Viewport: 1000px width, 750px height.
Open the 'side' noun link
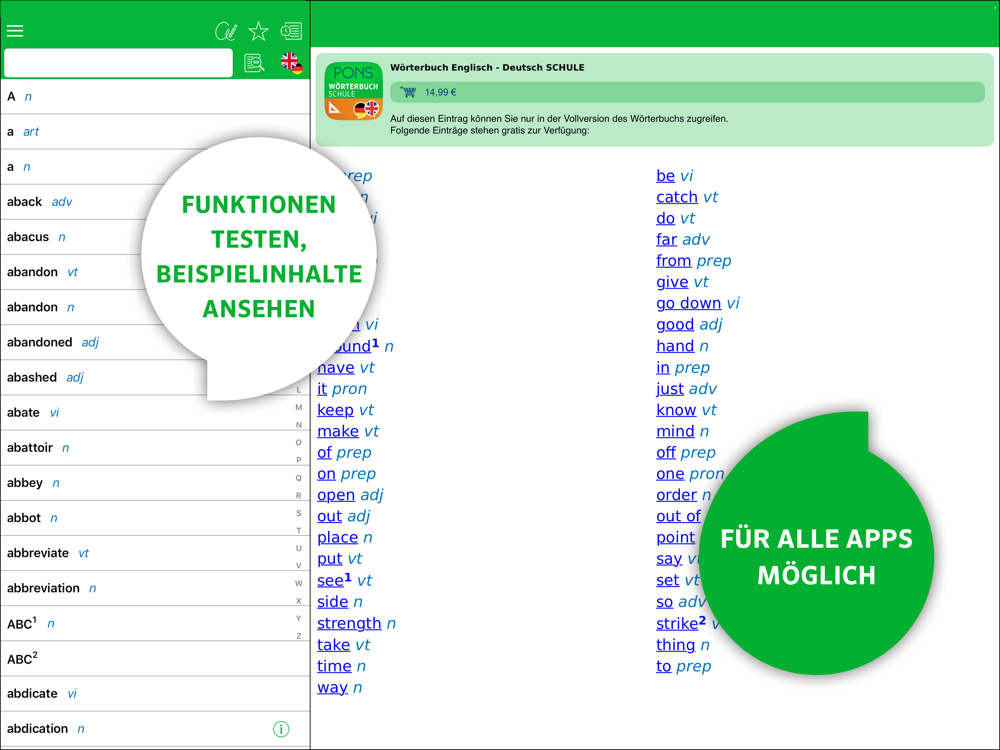click(332, 601)
